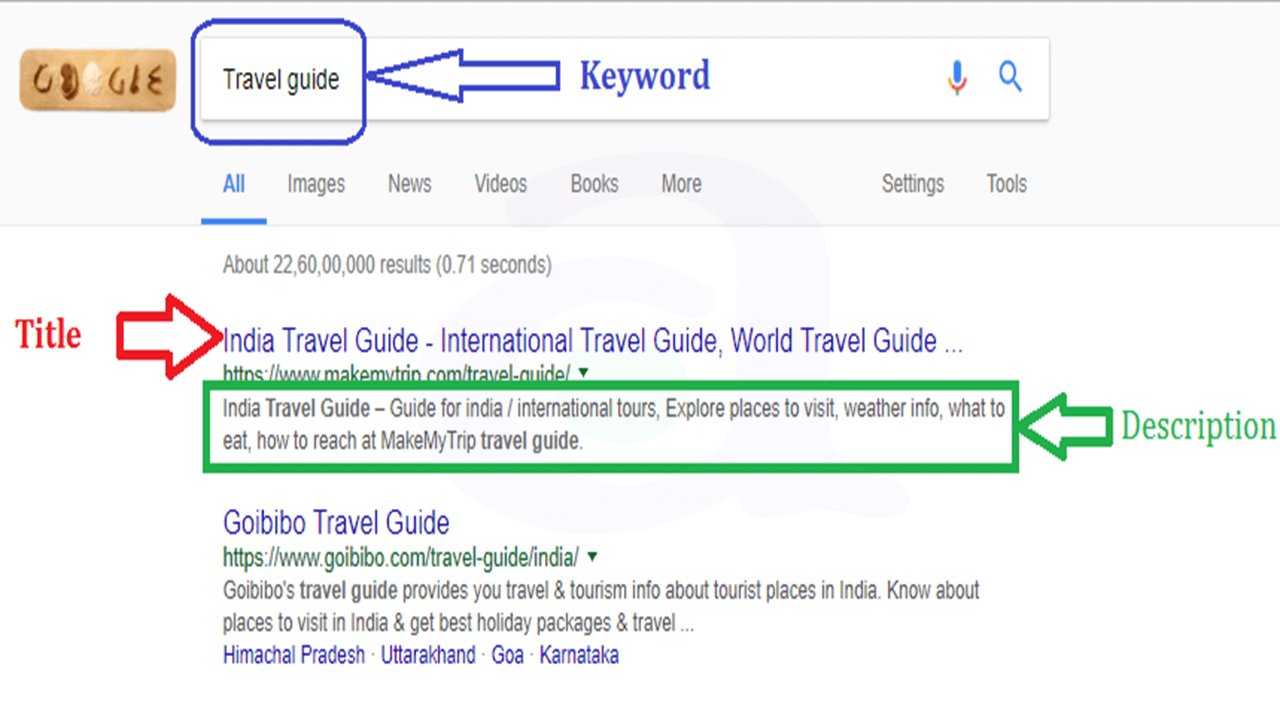Select the Images search category
Image resolution: width=1280 pixels, height=720 pixels.
point(315,184)
